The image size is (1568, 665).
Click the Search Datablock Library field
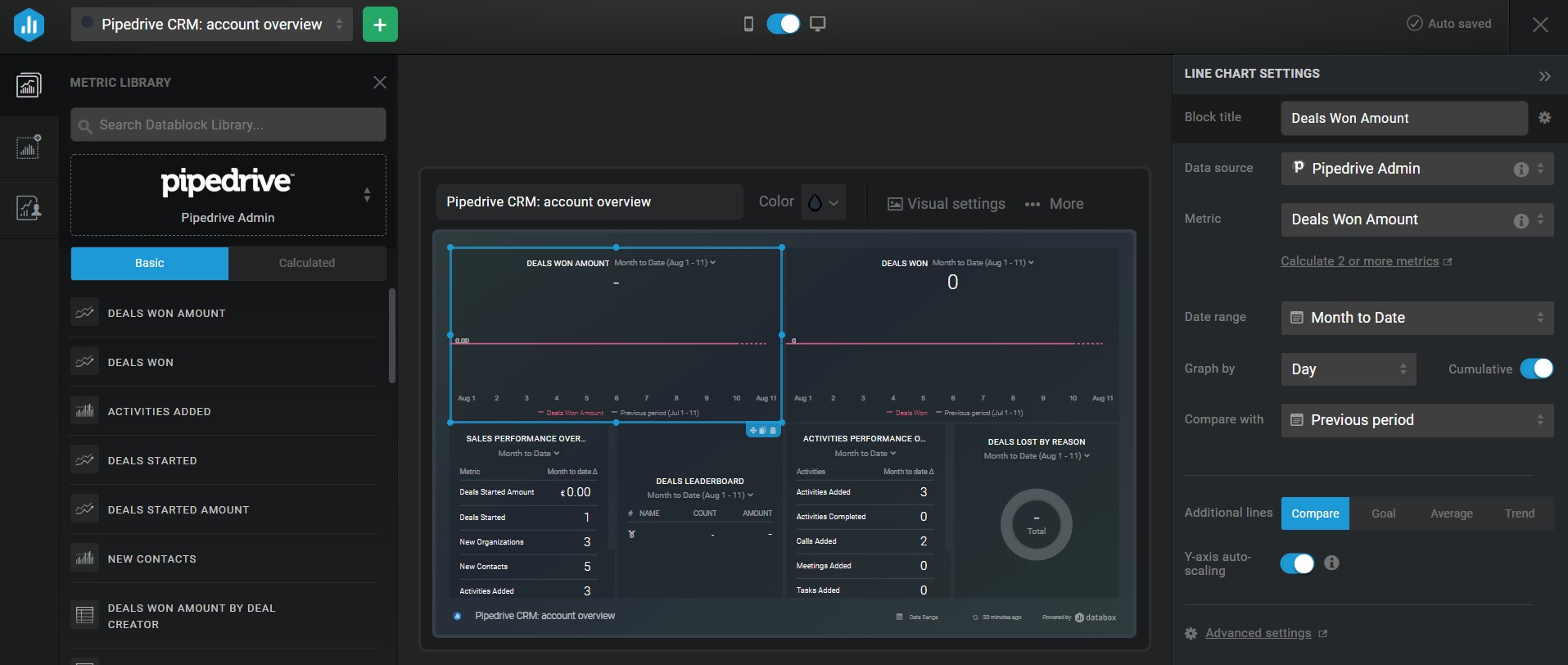(228, 124)
